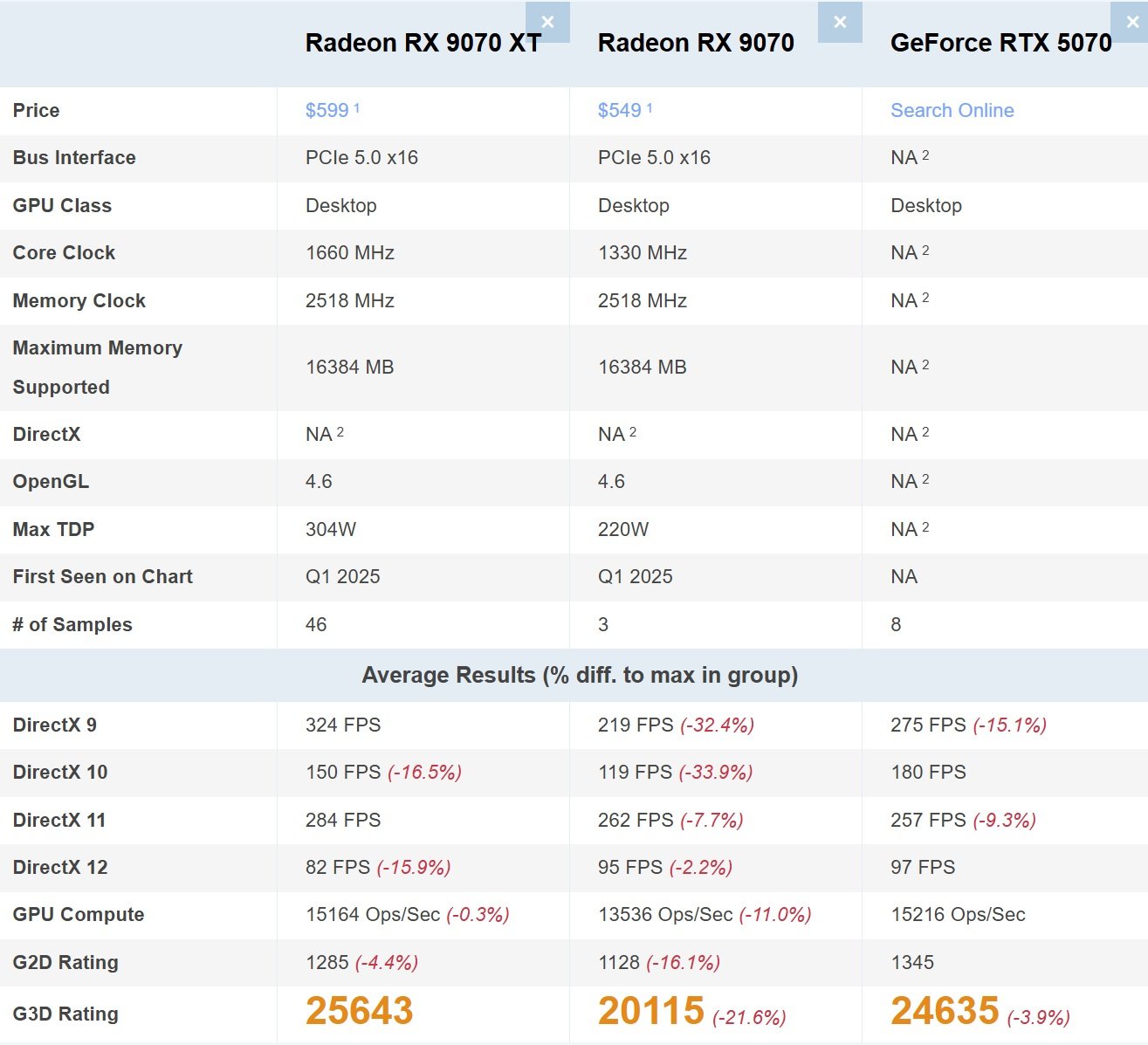The height and width of the screenshot is (1045, 1148).
Task: Click the DirectX 12 row label
Action: pyautogui.click(x=60, y=867)
